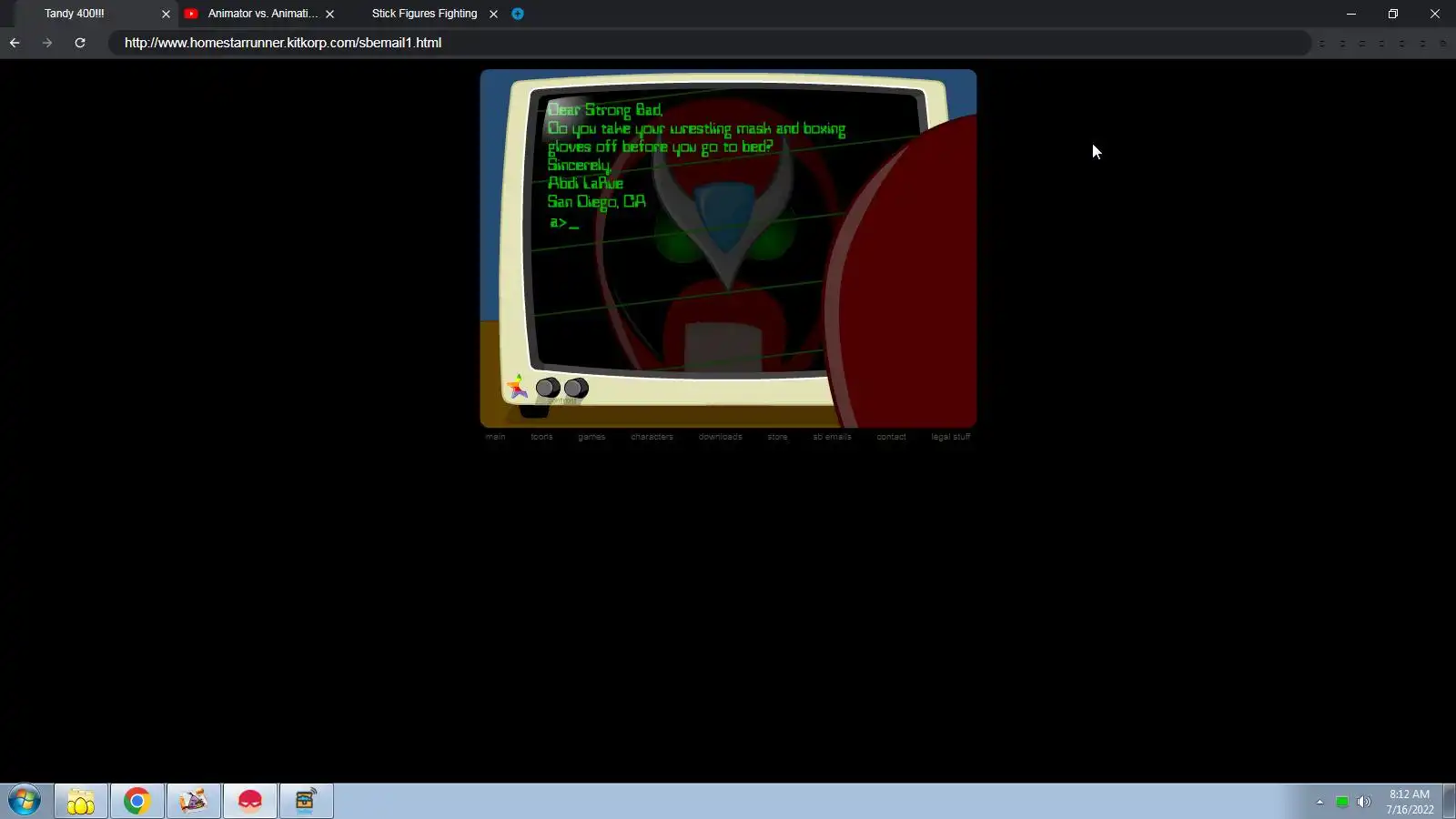The image size is (1456, 819).
Task: Click the green tray status icon
Action: coord(1341,802)
